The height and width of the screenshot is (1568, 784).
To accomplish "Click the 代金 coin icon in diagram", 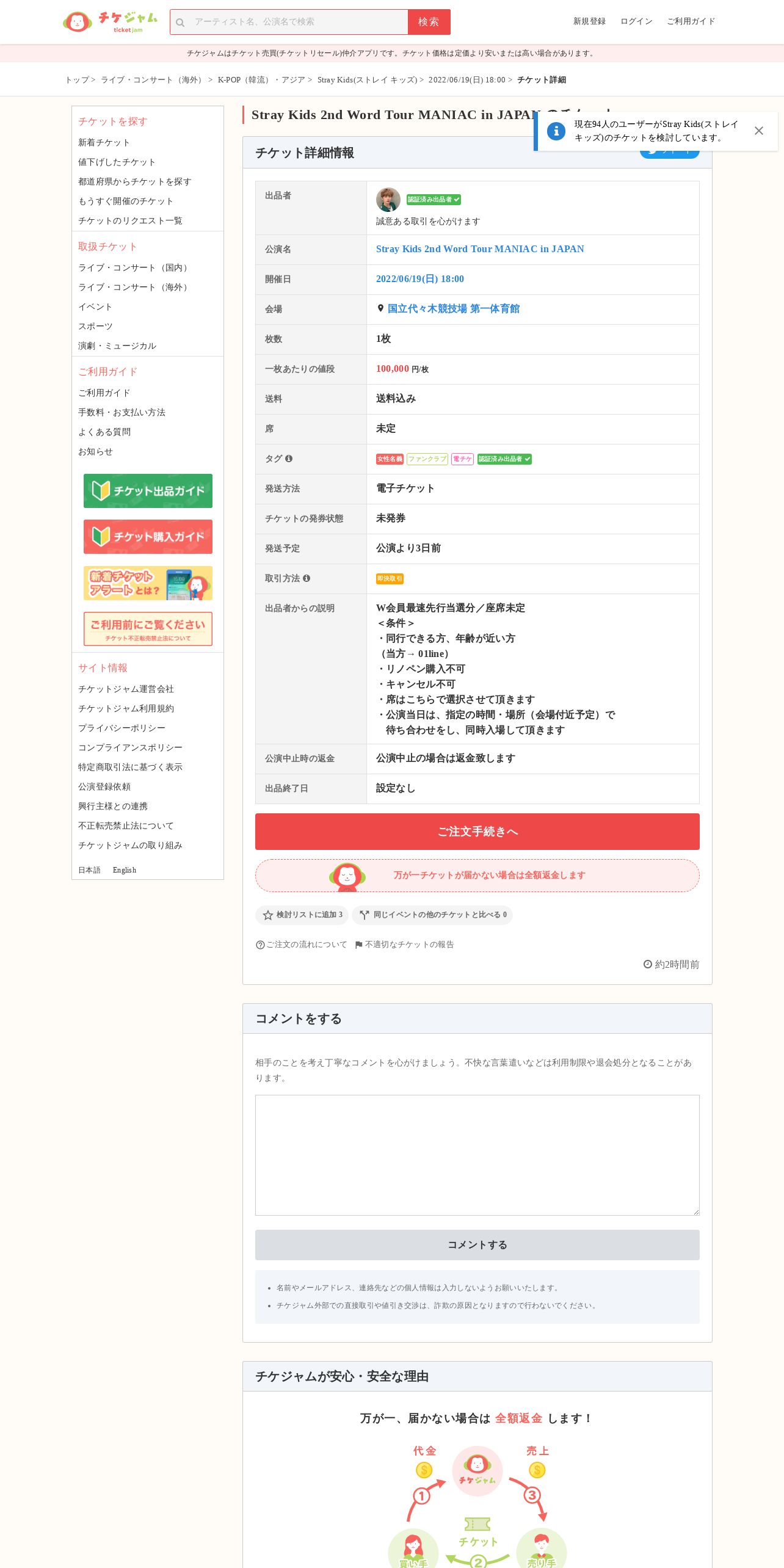I will (x=424, y=1470).
